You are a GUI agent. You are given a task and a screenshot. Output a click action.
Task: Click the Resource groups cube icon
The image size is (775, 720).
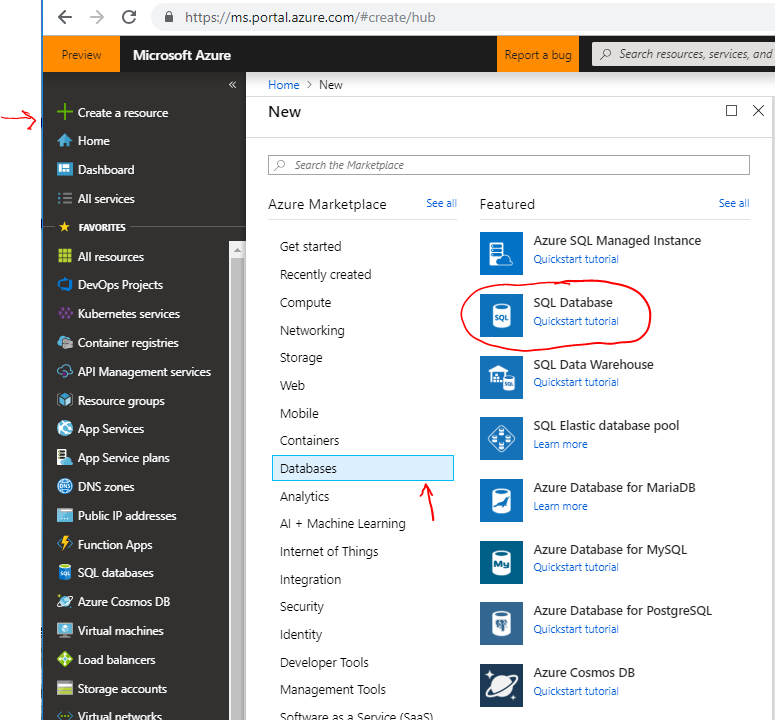[65, 400]
